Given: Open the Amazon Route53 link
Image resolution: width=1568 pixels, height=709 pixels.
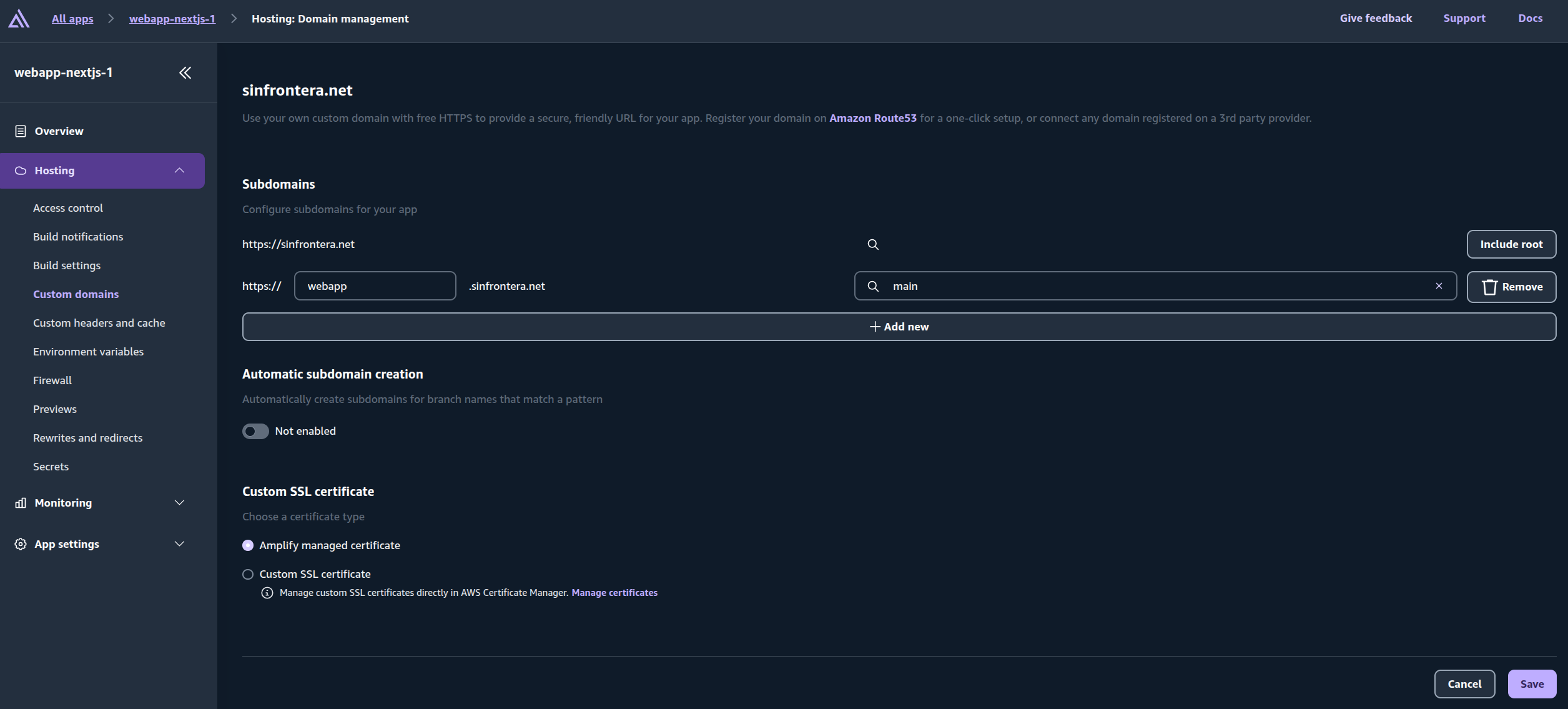Looking at the screenshot, I should [872, 118].
